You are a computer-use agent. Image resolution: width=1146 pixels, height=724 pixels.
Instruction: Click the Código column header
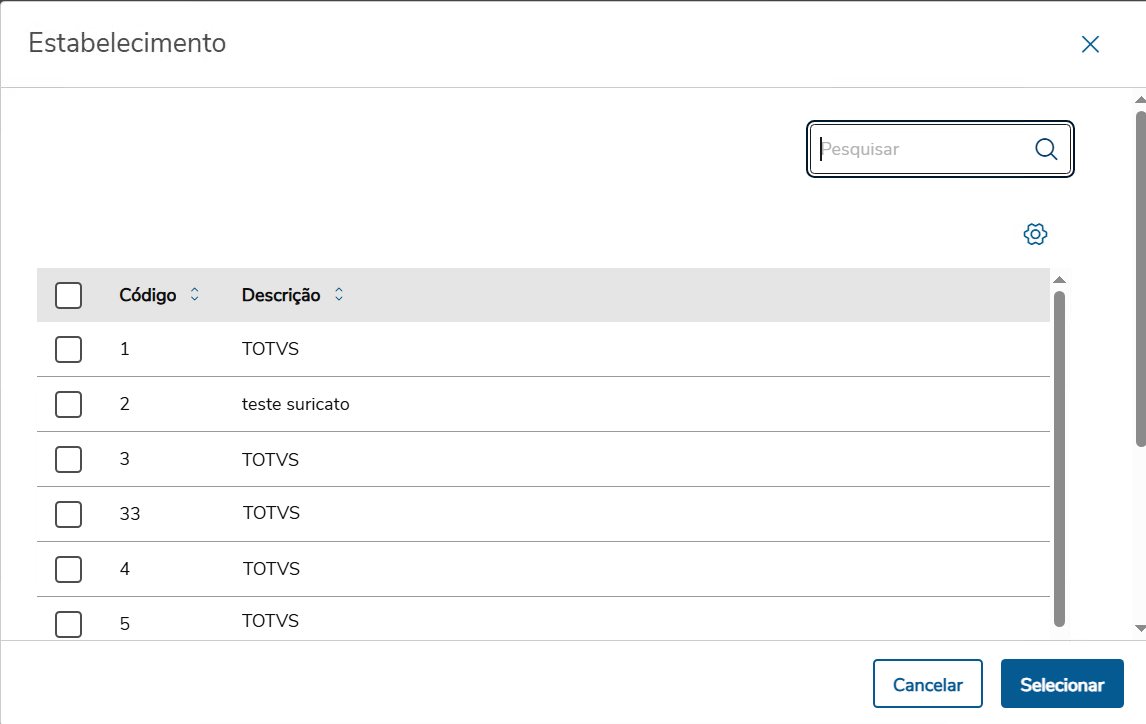tap(148, 295)
